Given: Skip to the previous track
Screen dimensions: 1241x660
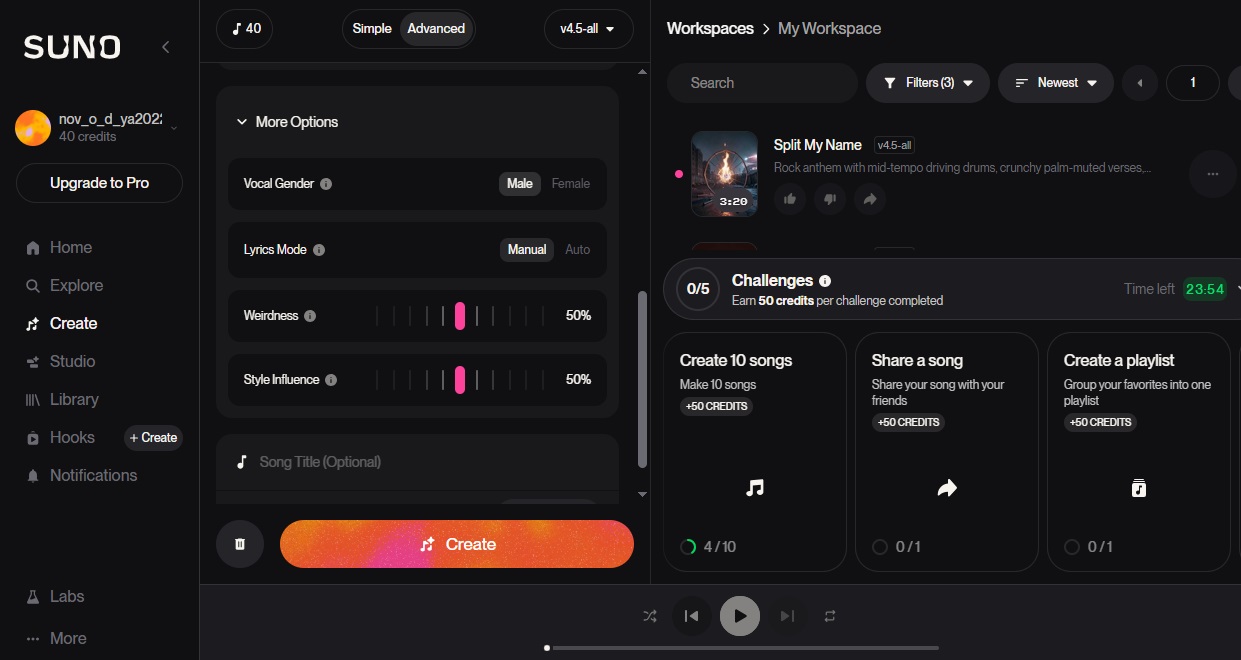Looking at the screenshot, I should pyautogui.click(x=691, y=616).
